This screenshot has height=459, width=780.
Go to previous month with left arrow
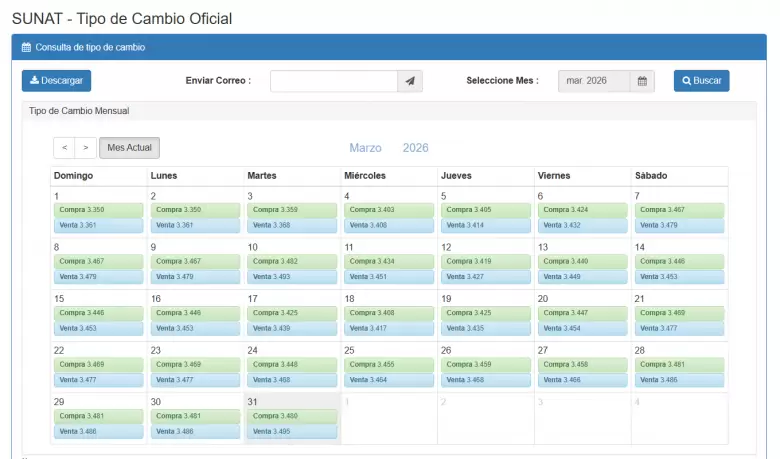pos(64,148)
